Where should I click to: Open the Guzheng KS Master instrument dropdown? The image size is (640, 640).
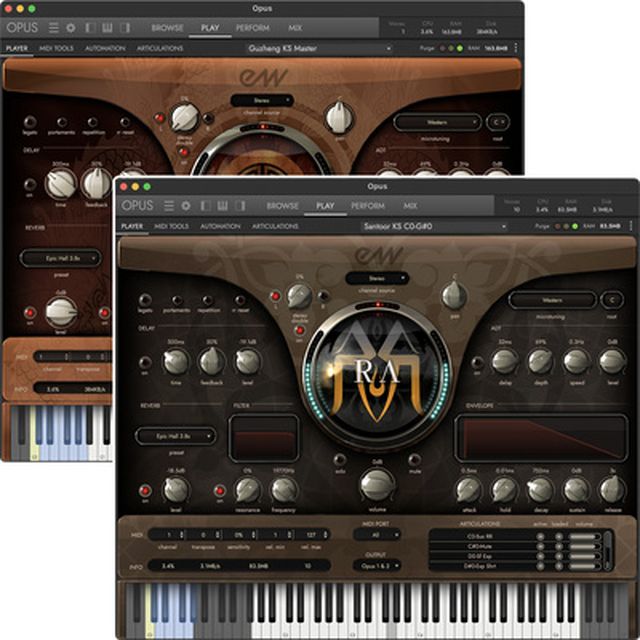[x=319, y=48]
